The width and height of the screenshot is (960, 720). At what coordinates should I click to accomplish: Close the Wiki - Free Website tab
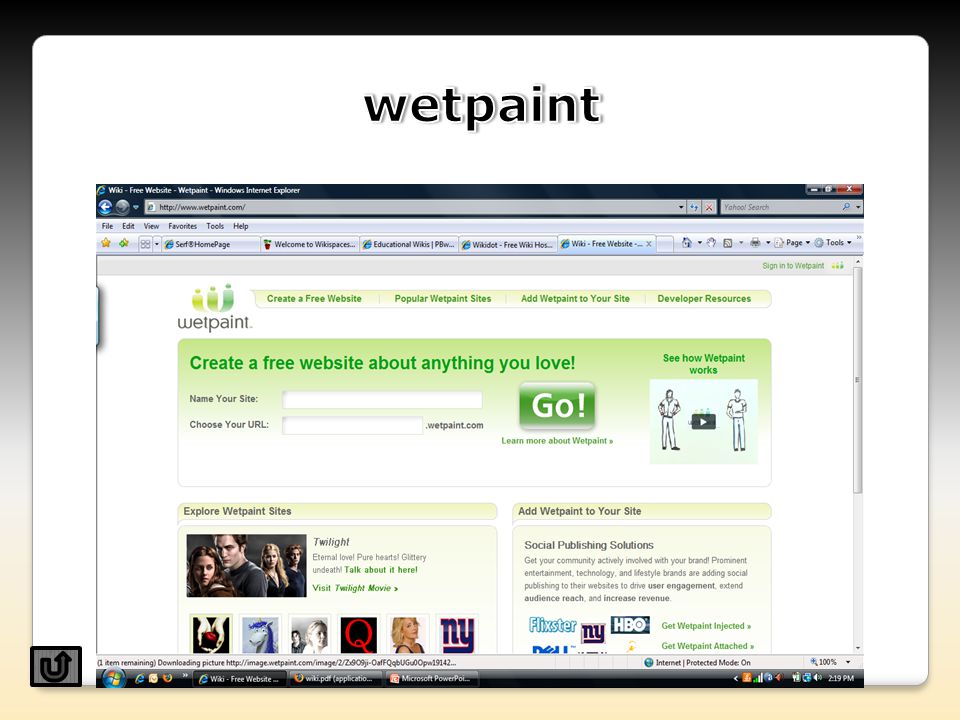(x=648, y=244)
